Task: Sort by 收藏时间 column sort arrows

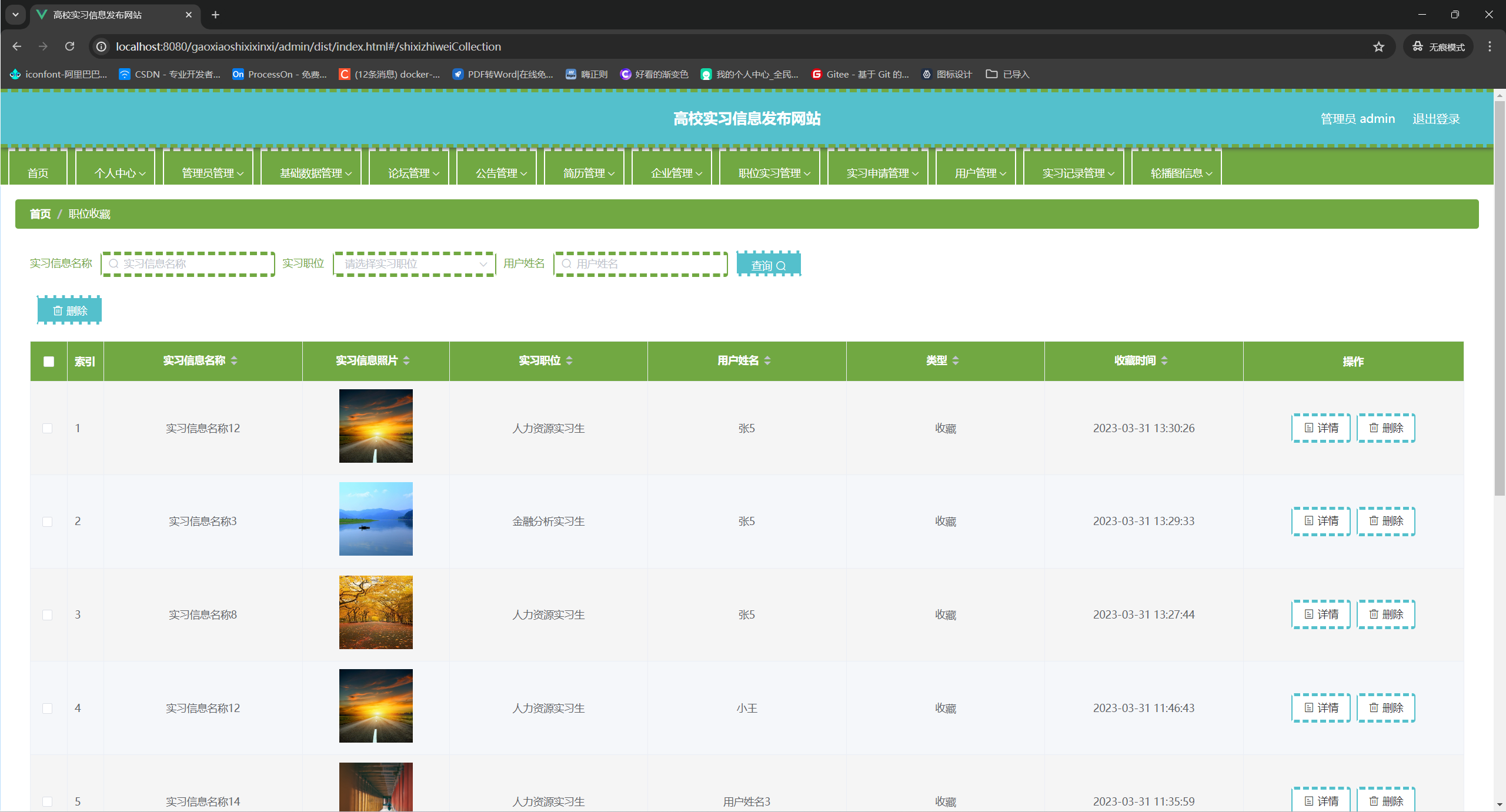Action: pos(1164,360)
